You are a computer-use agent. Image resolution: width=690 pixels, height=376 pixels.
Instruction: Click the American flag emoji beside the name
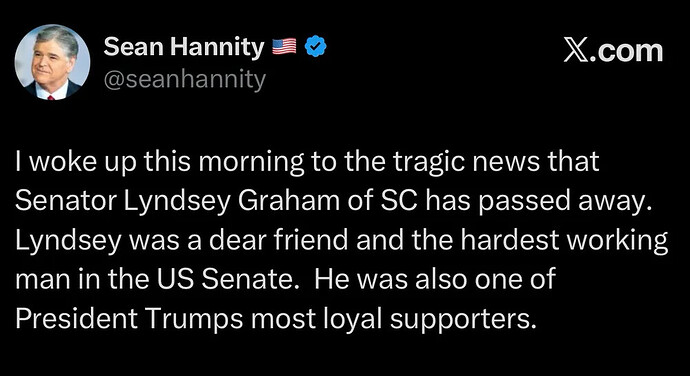[284, 47]
